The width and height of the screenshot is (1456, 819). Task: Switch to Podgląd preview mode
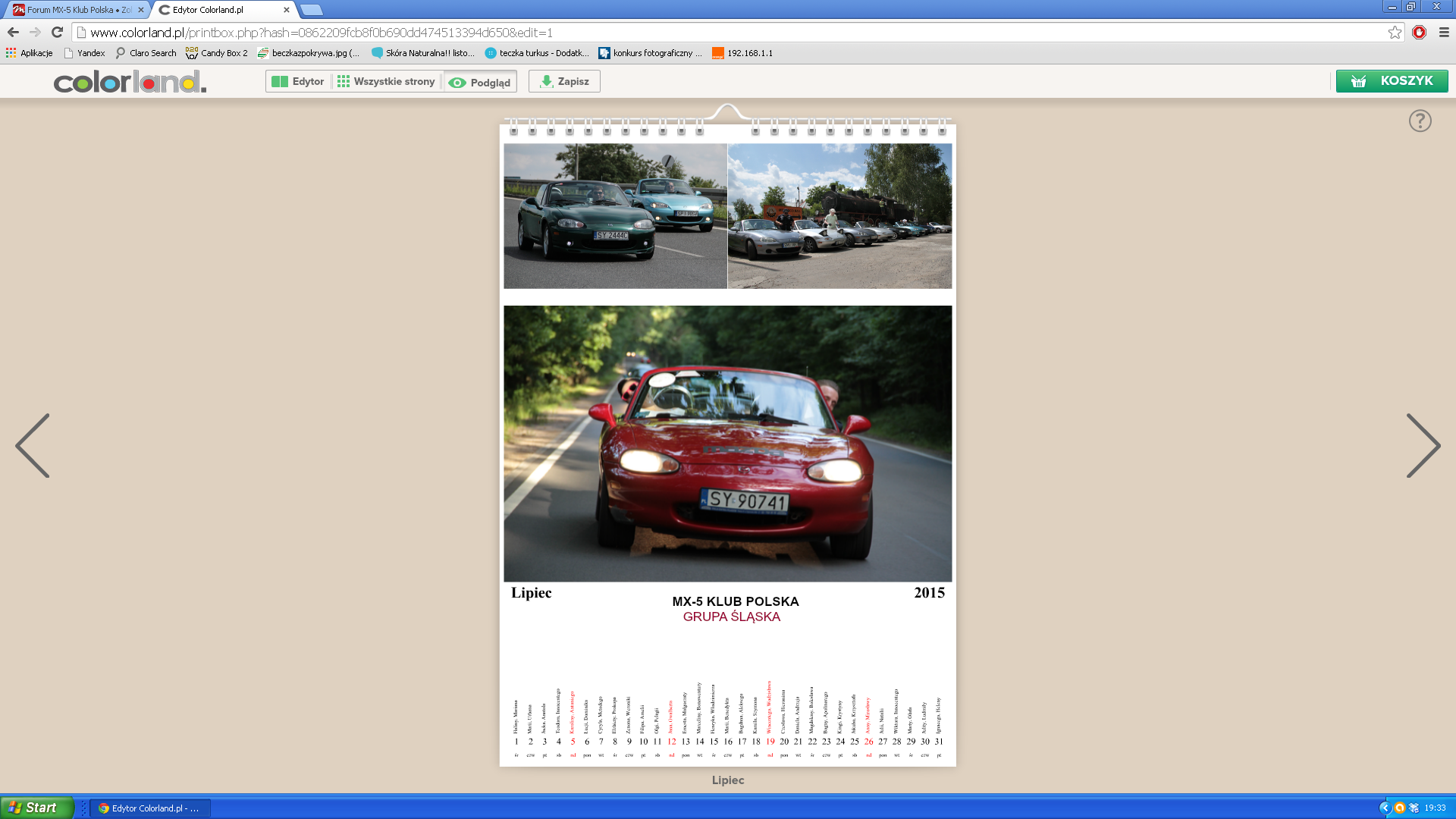click(x=480, y=83)
